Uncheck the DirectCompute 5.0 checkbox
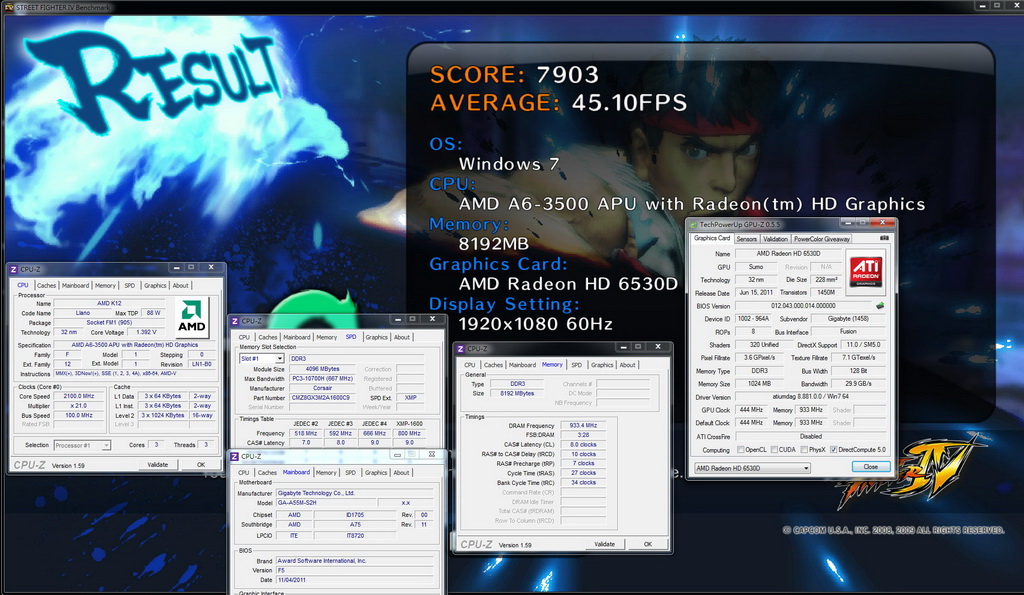Screen dimensions: 1024x595 pos(833,450)
